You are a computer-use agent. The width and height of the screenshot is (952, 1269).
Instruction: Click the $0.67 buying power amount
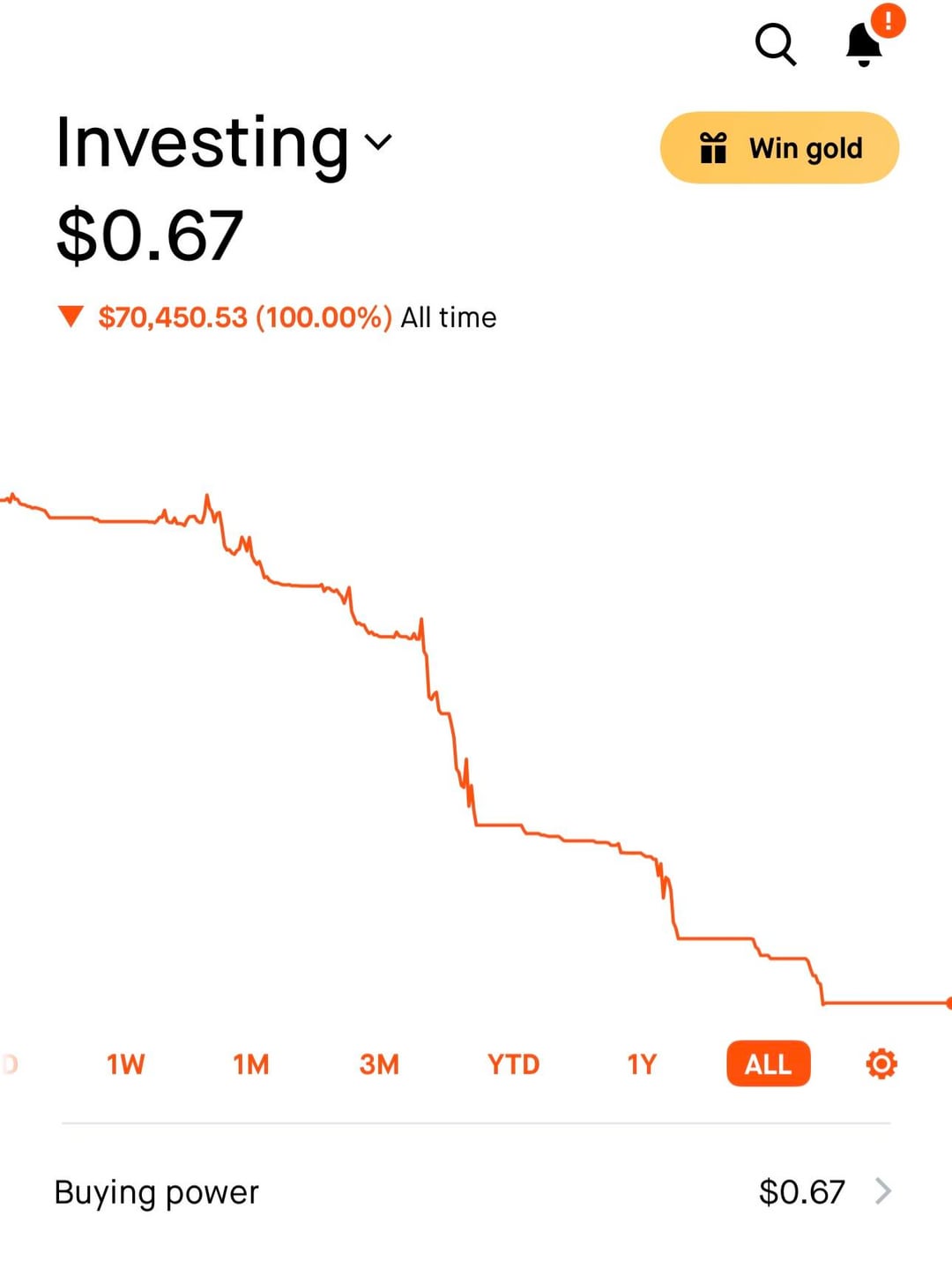[801, 1192]
